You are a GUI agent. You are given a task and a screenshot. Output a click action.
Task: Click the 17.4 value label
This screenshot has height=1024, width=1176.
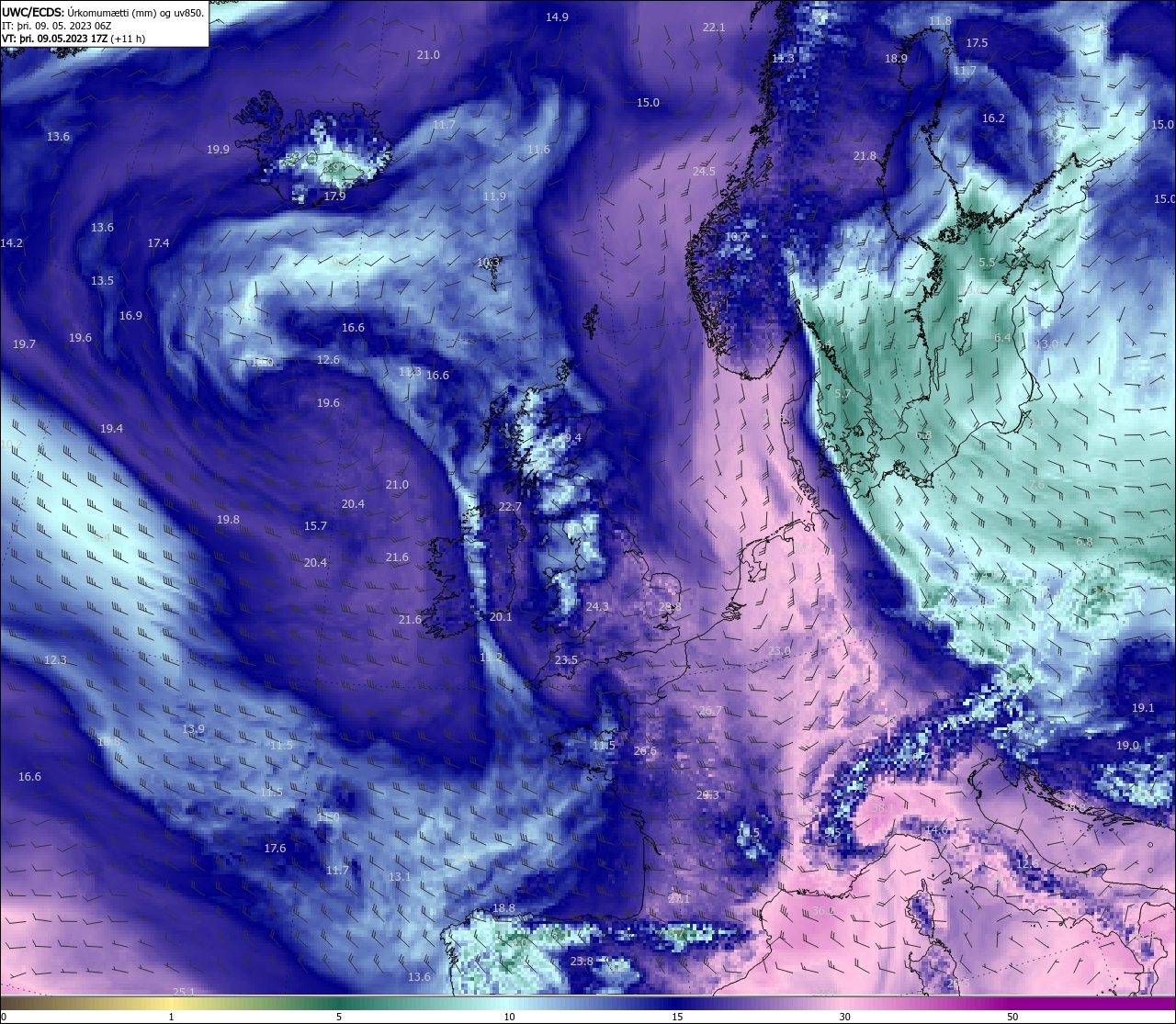(158, 243)
